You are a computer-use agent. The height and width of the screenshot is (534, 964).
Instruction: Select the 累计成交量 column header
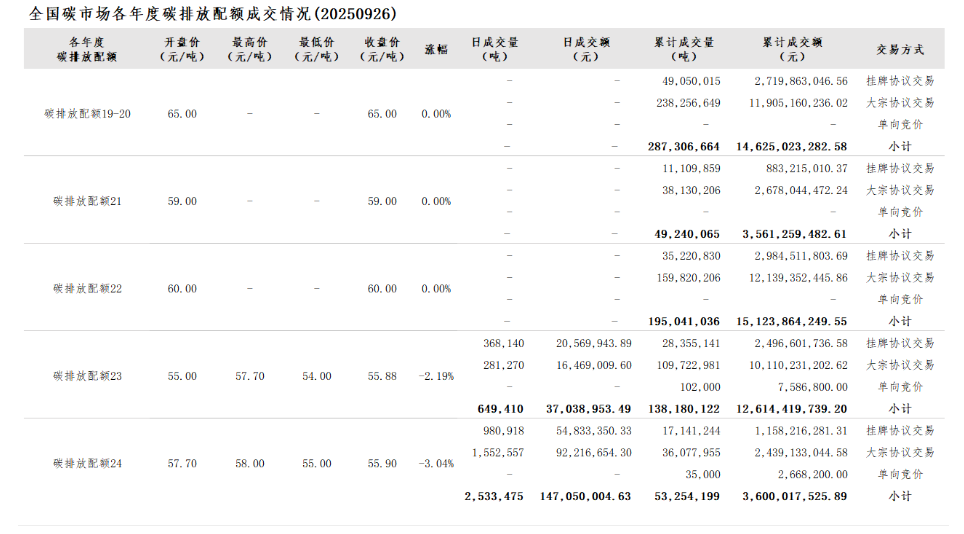click(684, 49)
